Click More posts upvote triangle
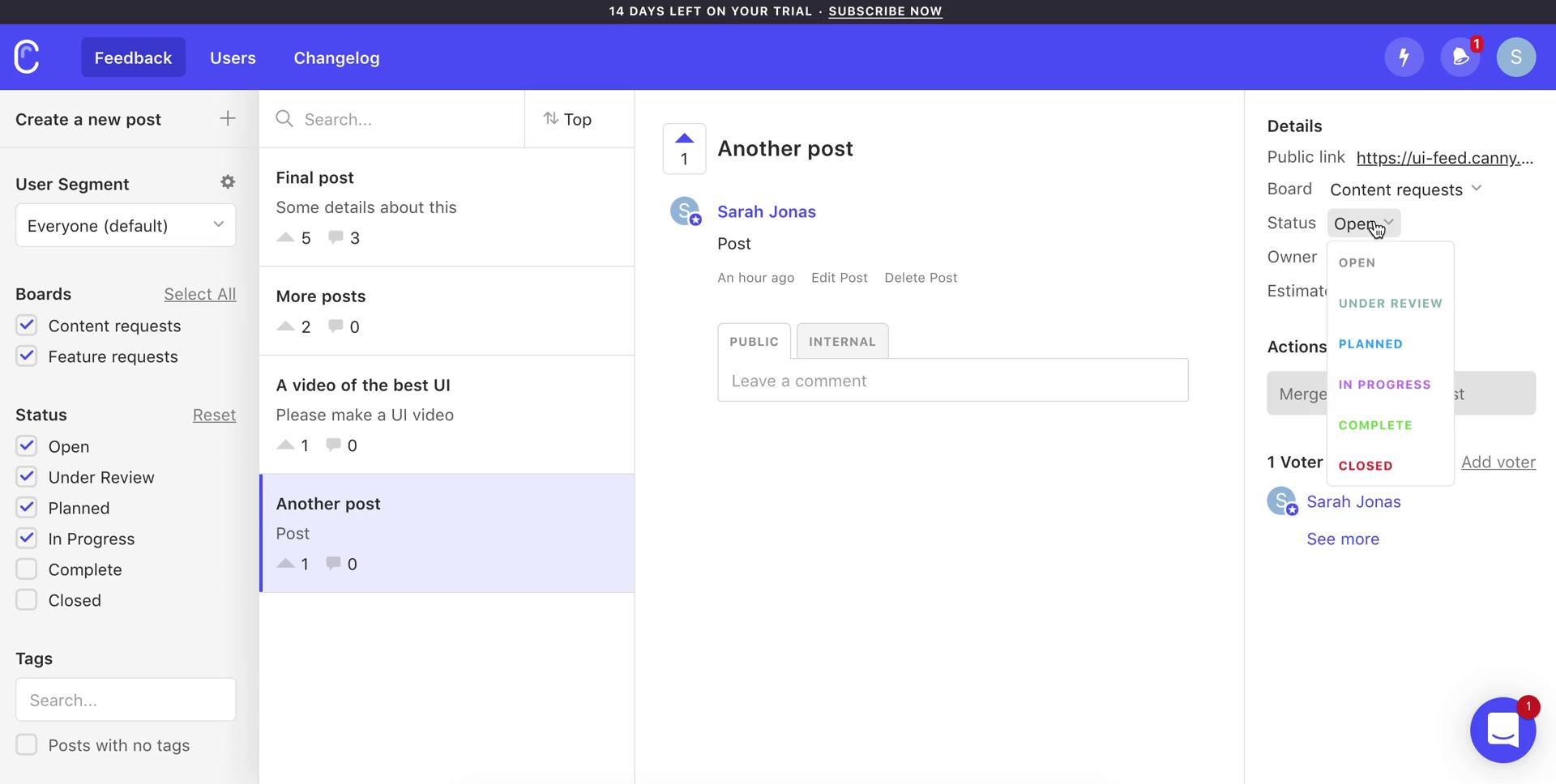 coord(285,326)
